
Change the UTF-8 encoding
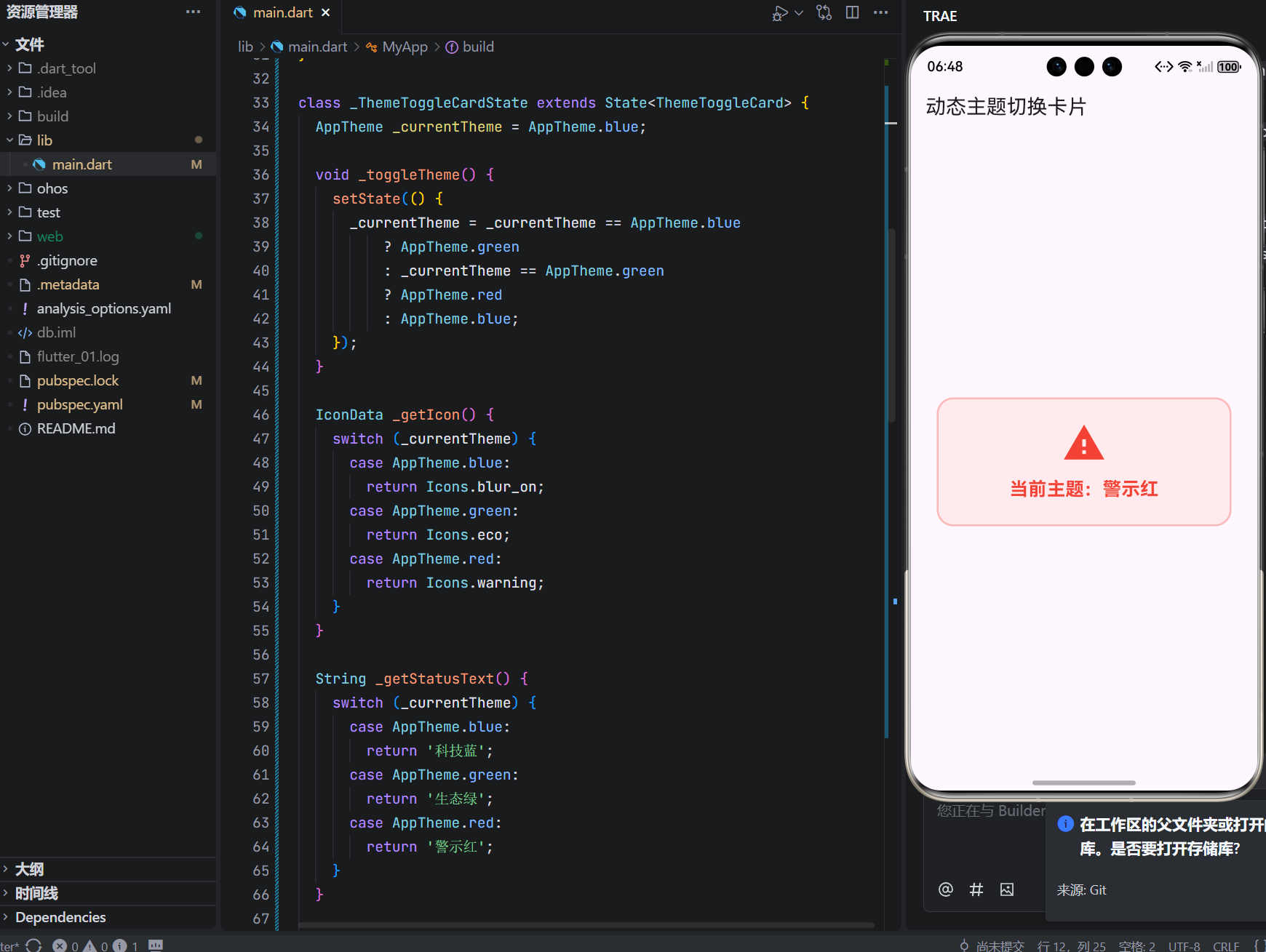1184,945
